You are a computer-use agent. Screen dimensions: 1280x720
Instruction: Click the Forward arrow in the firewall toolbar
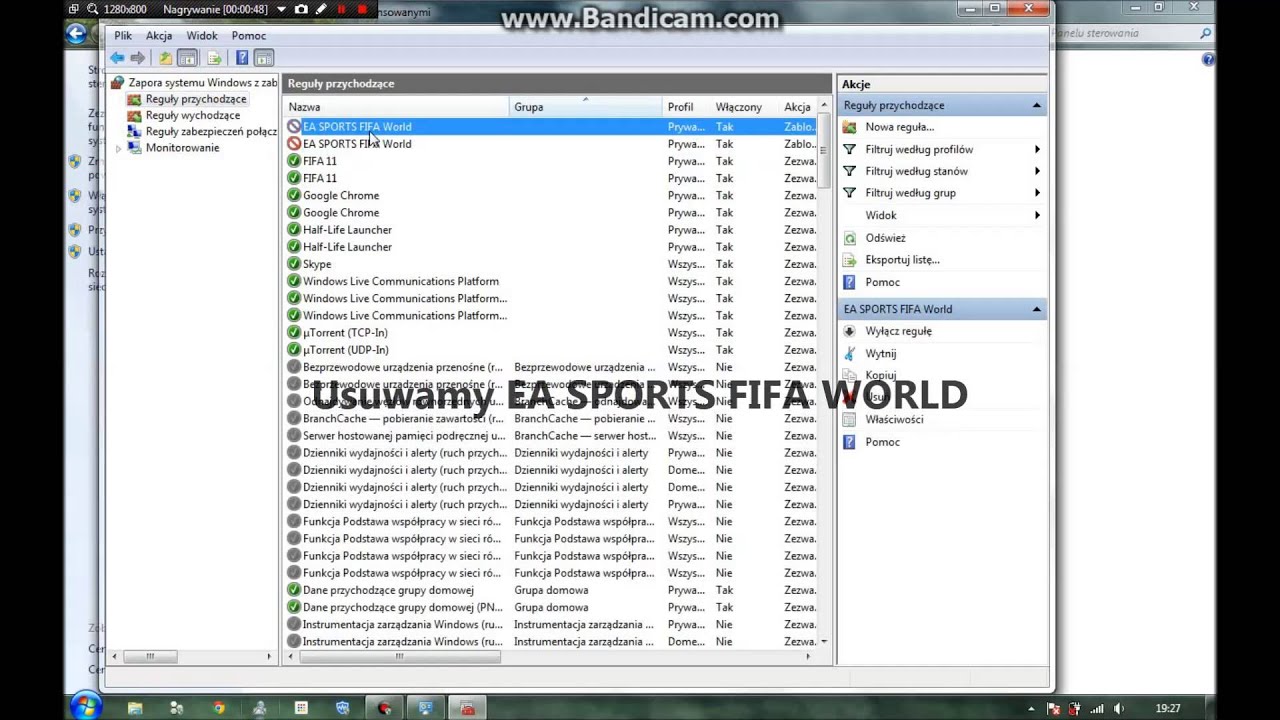(138, 58)
